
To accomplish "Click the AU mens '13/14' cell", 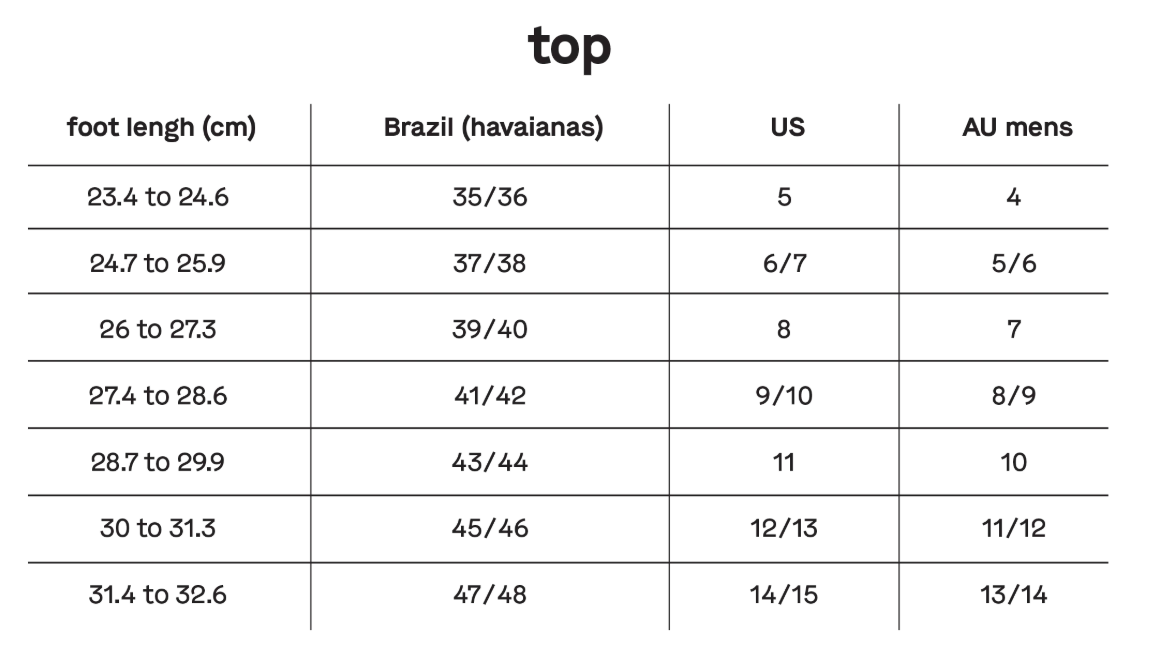I will pos(1014,594).
